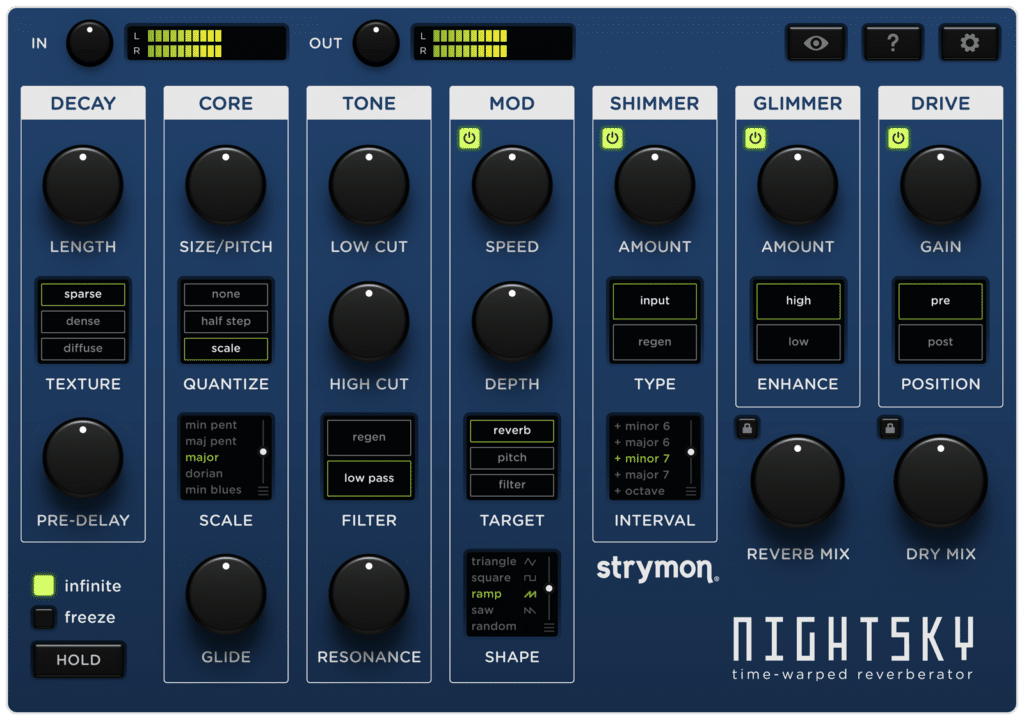Set DRIVE POSITION to post

coord(939,342)
